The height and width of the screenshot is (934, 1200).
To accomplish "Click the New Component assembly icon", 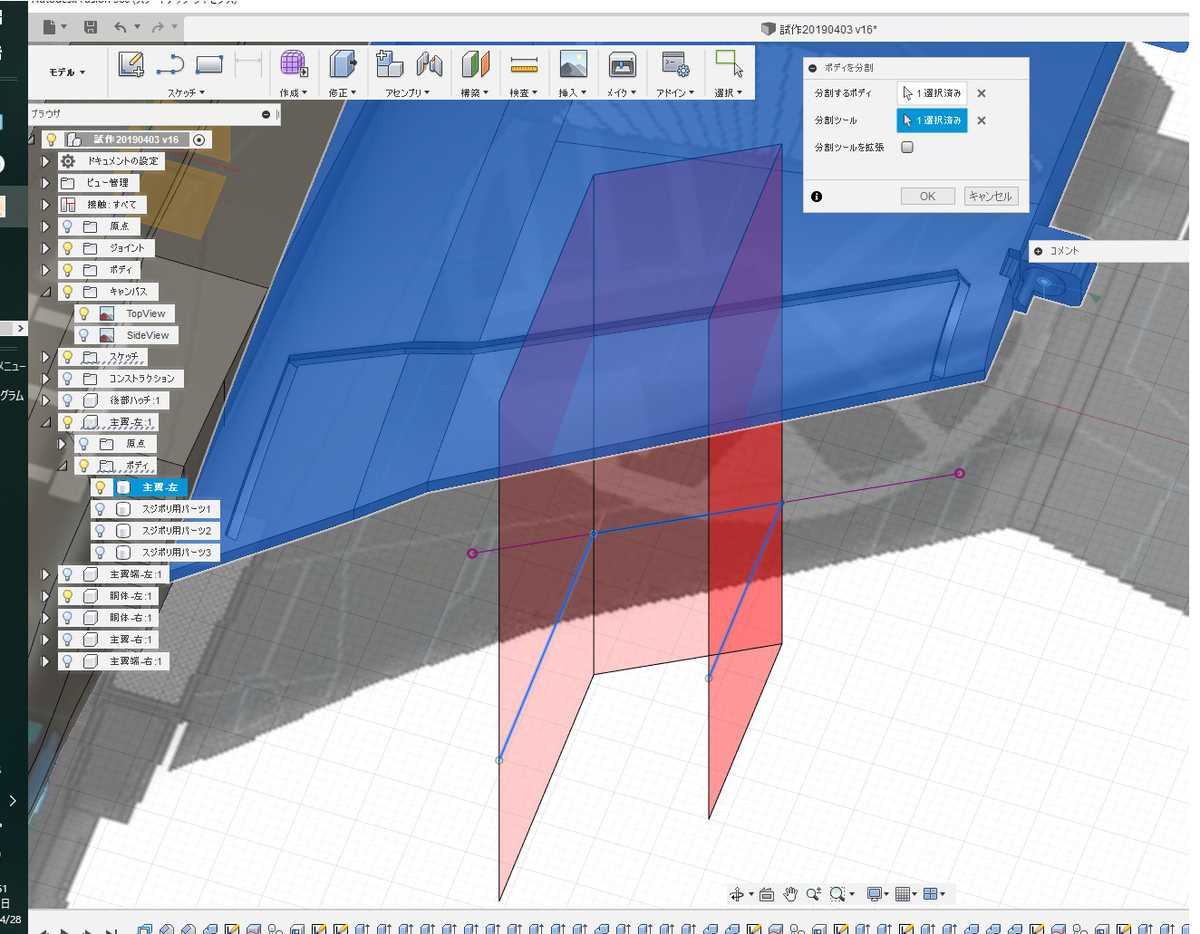I will click(389, 65).
